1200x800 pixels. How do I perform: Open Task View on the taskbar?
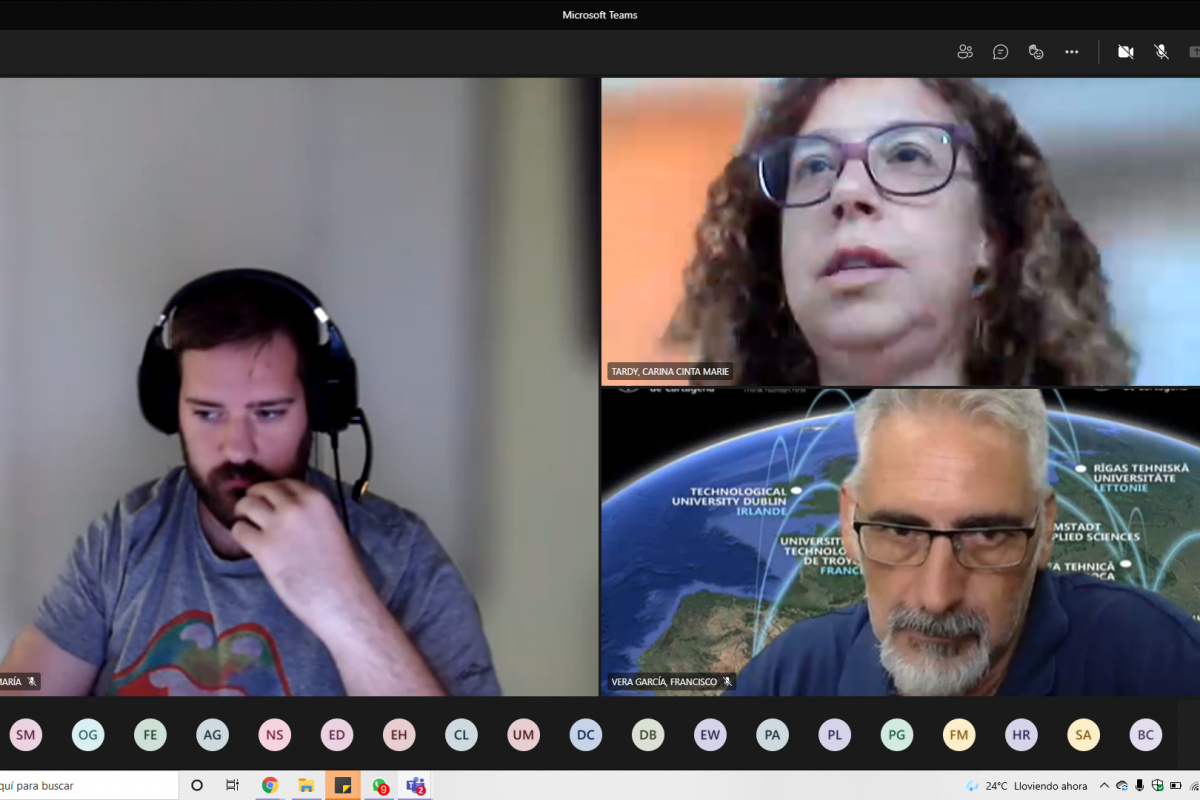[232, 785]
